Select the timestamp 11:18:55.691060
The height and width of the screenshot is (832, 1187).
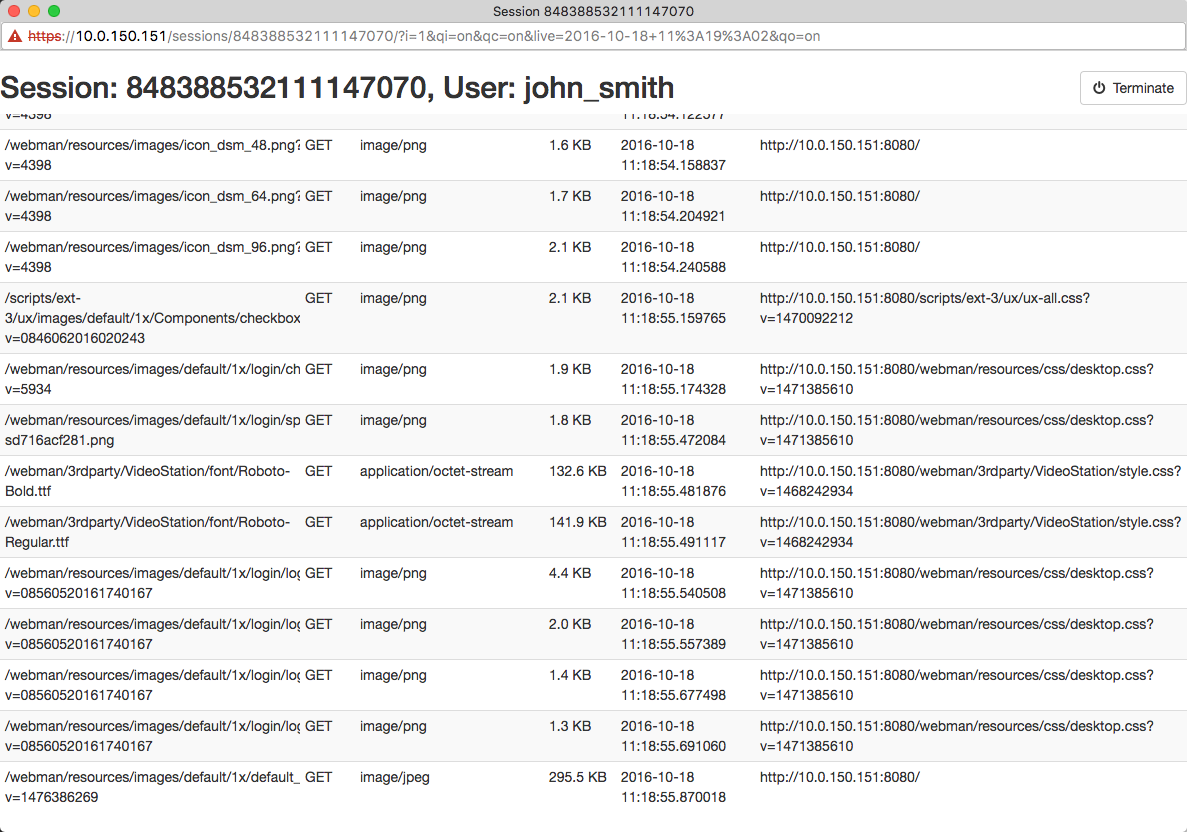674,746
